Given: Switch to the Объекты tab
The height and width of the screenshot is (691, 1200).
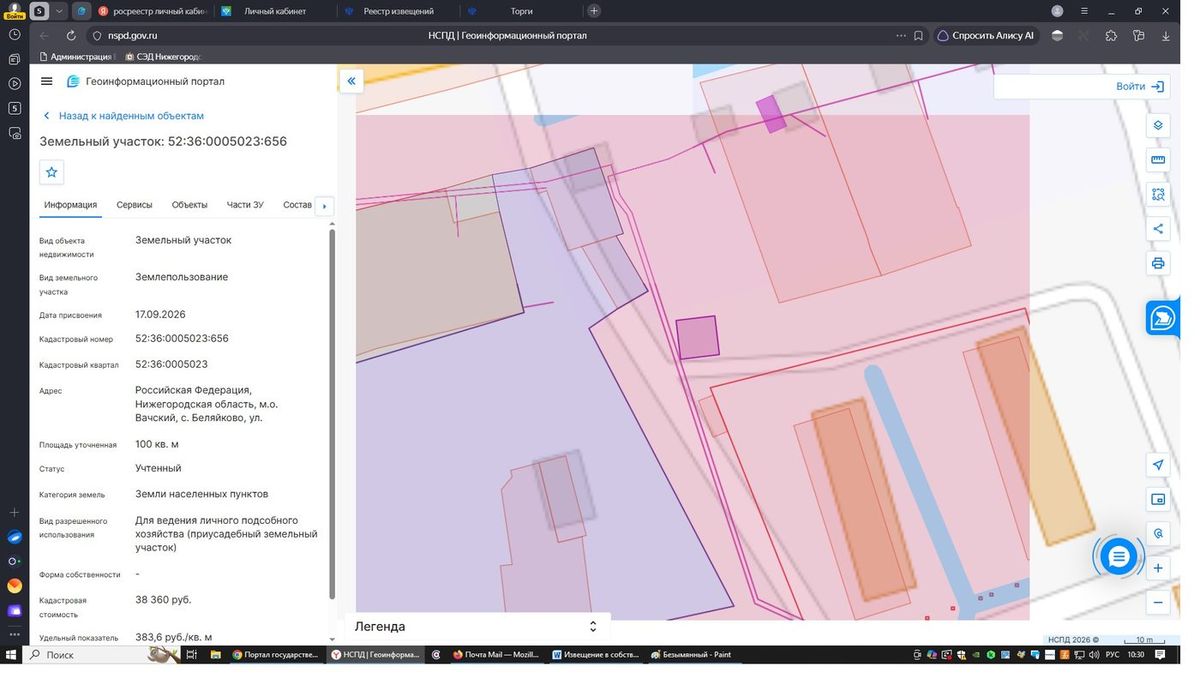Looking at the screenshot, I should pos(190,205).
